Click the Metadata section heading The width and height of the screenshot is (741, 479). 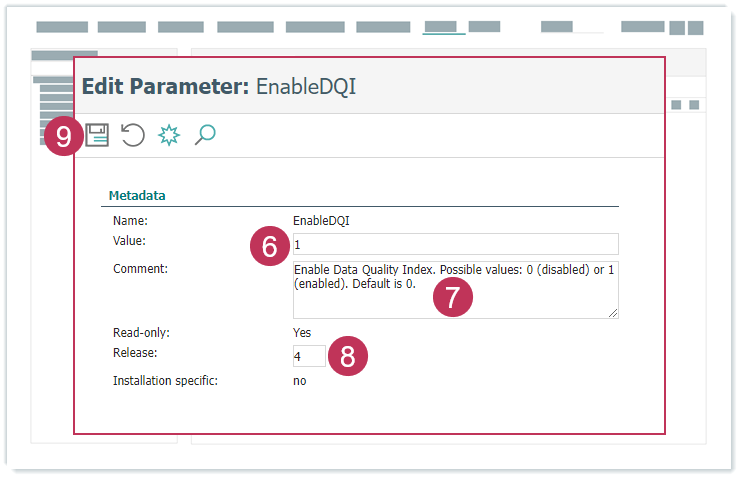(137, 195)
